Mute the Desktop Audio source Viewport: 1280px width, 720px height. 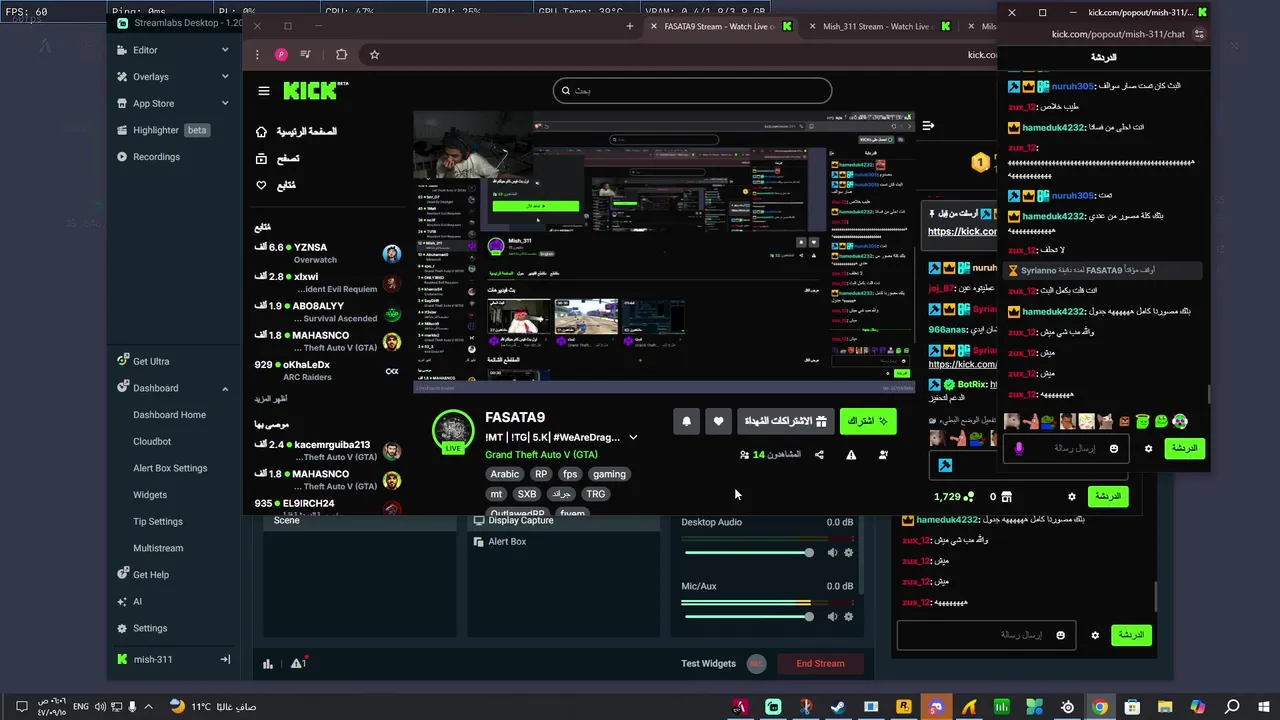[x=832, y=553]
